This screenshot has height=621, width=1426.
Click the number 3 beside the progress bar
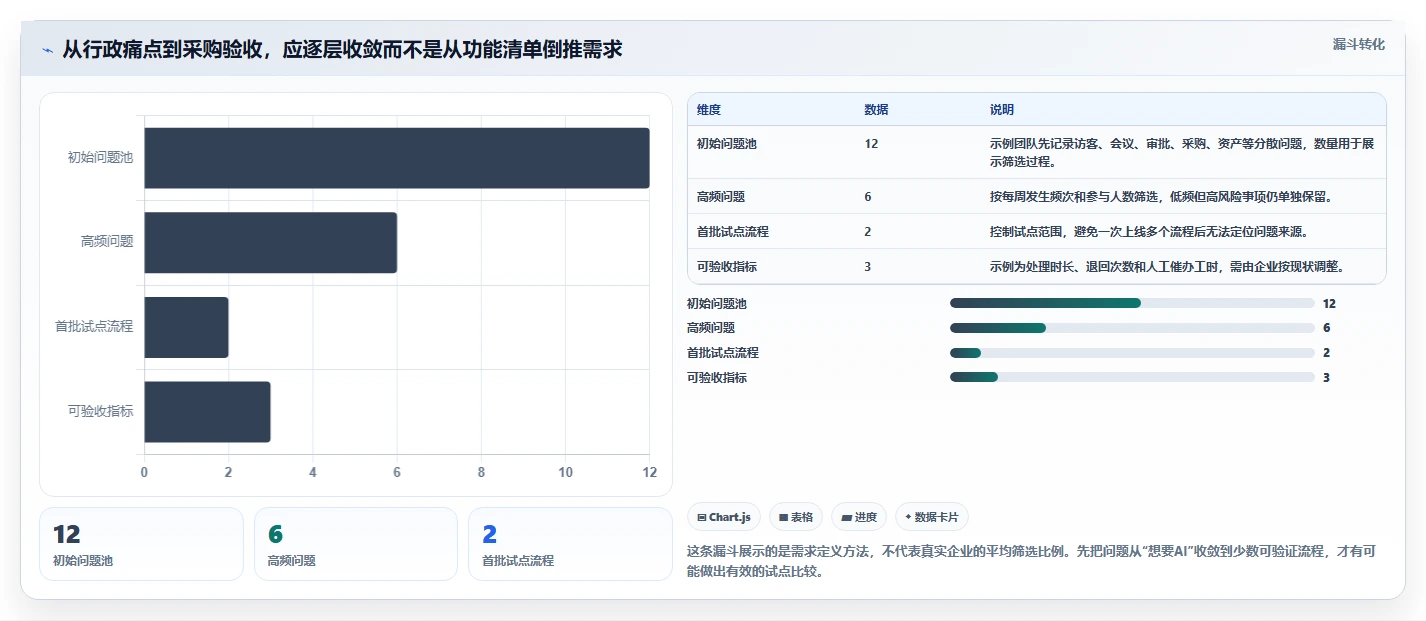[1326, 377]
